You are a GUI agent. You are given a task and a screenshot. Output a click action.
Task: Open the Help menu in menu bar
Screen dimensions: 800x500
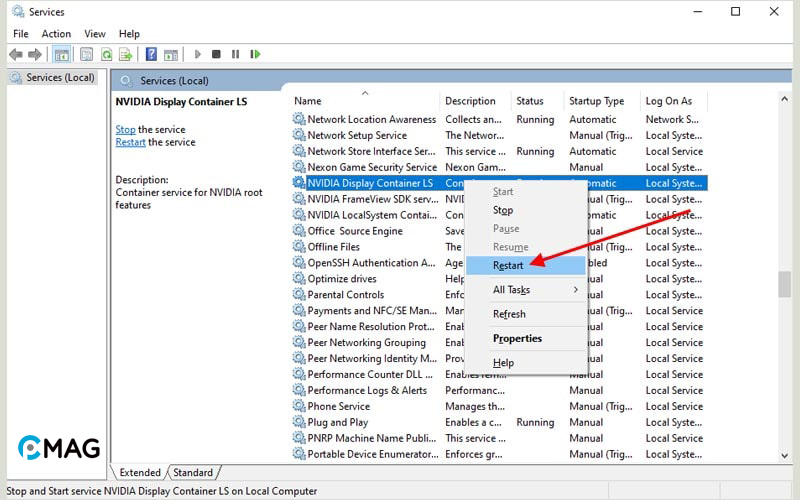[129, 34]
